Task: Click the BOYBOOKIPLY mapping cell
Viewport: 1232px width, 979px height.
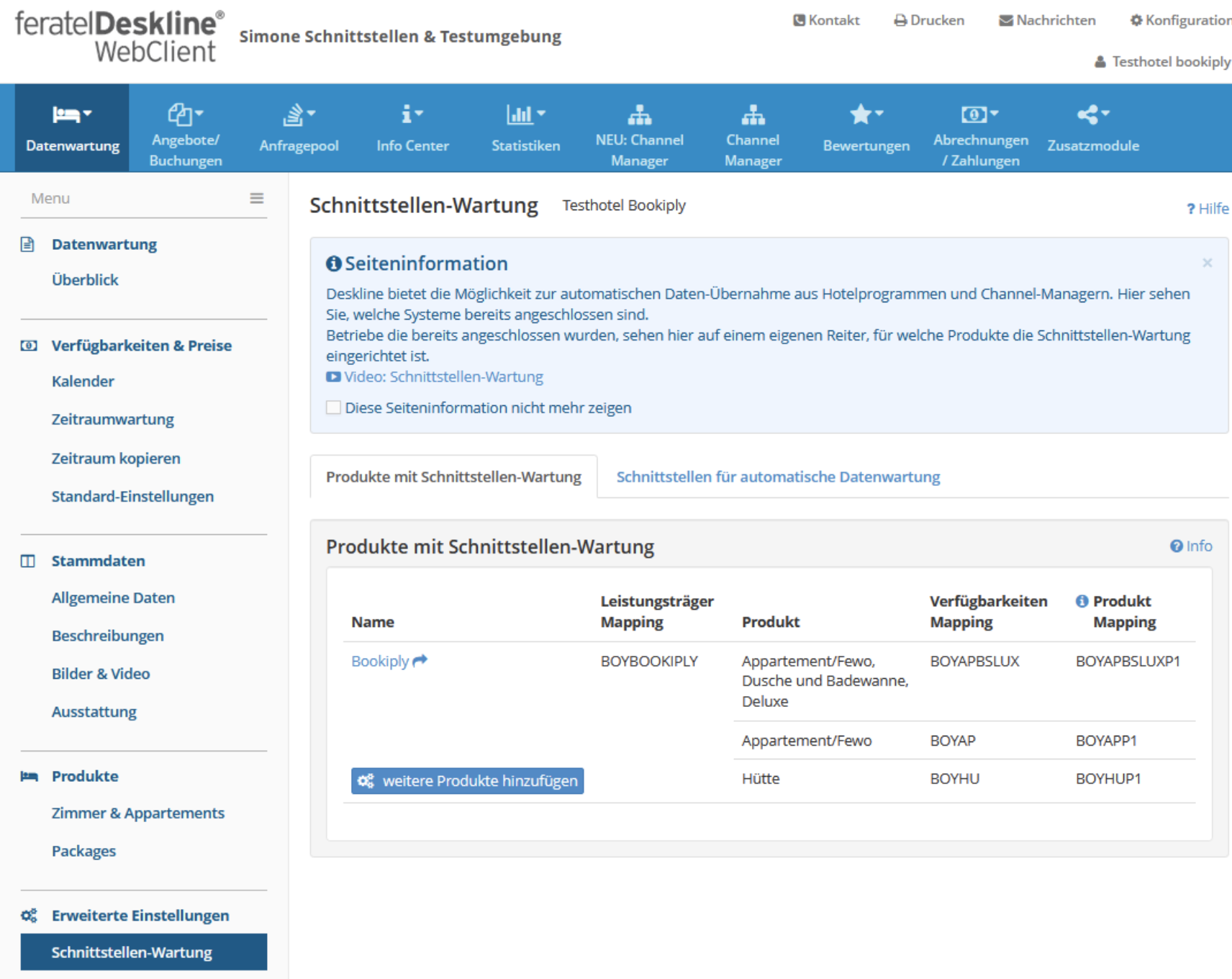Action: tap(649, 661)
